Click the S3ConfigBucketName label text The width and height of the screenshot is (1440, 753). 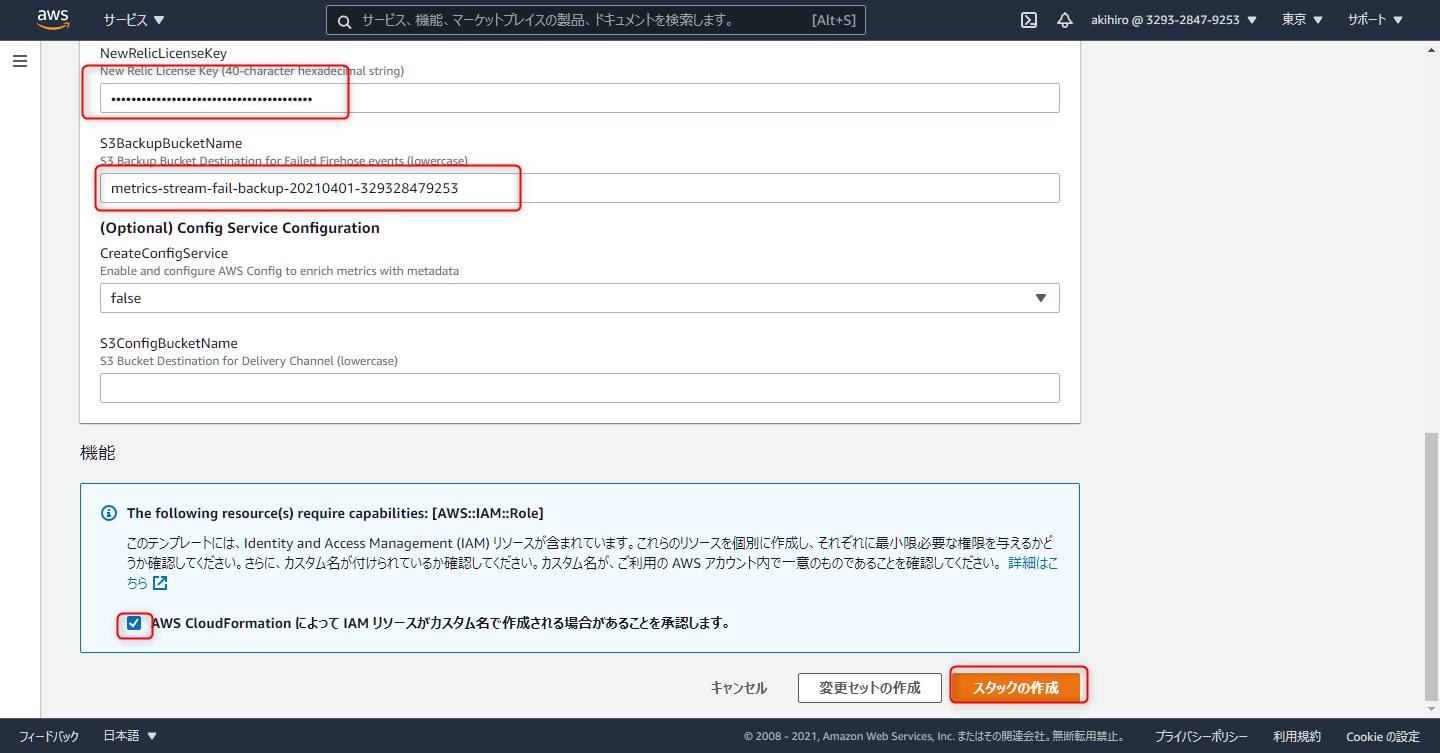tap(169, 343)
